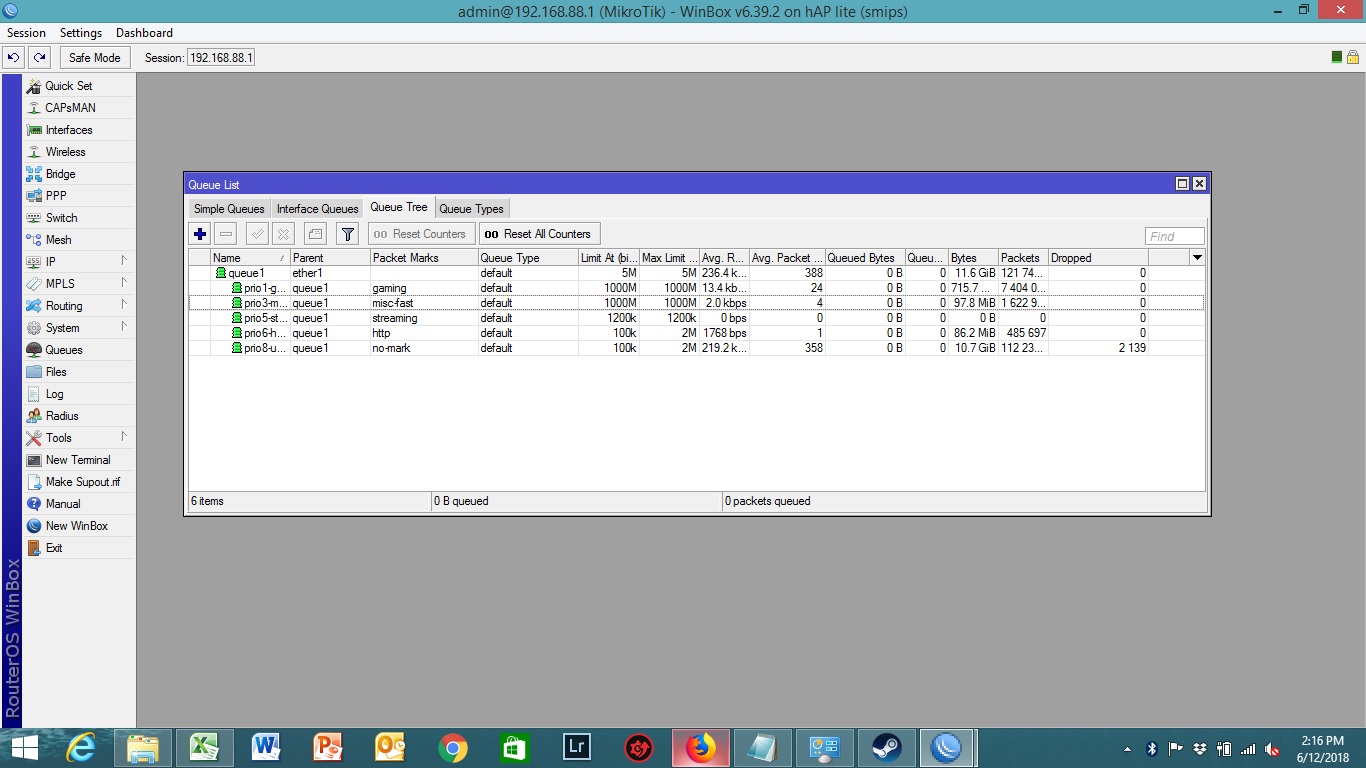Click the Disable X toolbar icon
The height and width of the screenshot is (768, 1366).
point(284,234)
